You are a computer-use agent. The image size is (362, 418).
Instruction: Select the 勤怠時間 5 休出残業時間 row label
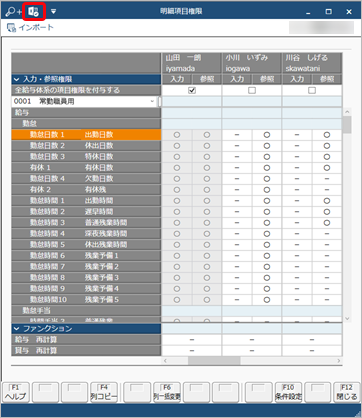86,245
